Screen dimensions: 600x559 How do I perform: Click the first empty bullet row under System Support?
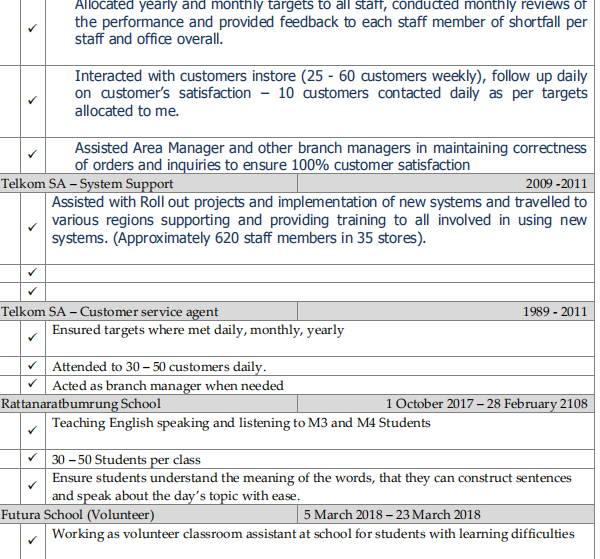click(320, 272)
